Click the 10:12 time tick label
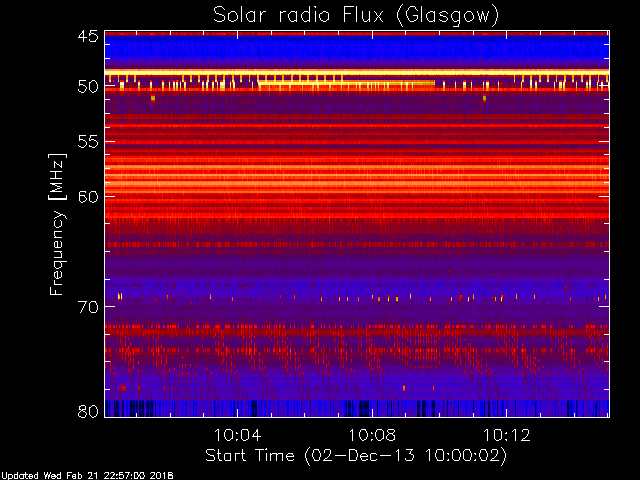This screenshot has width=640, height=480. click(x=506, y=435)
